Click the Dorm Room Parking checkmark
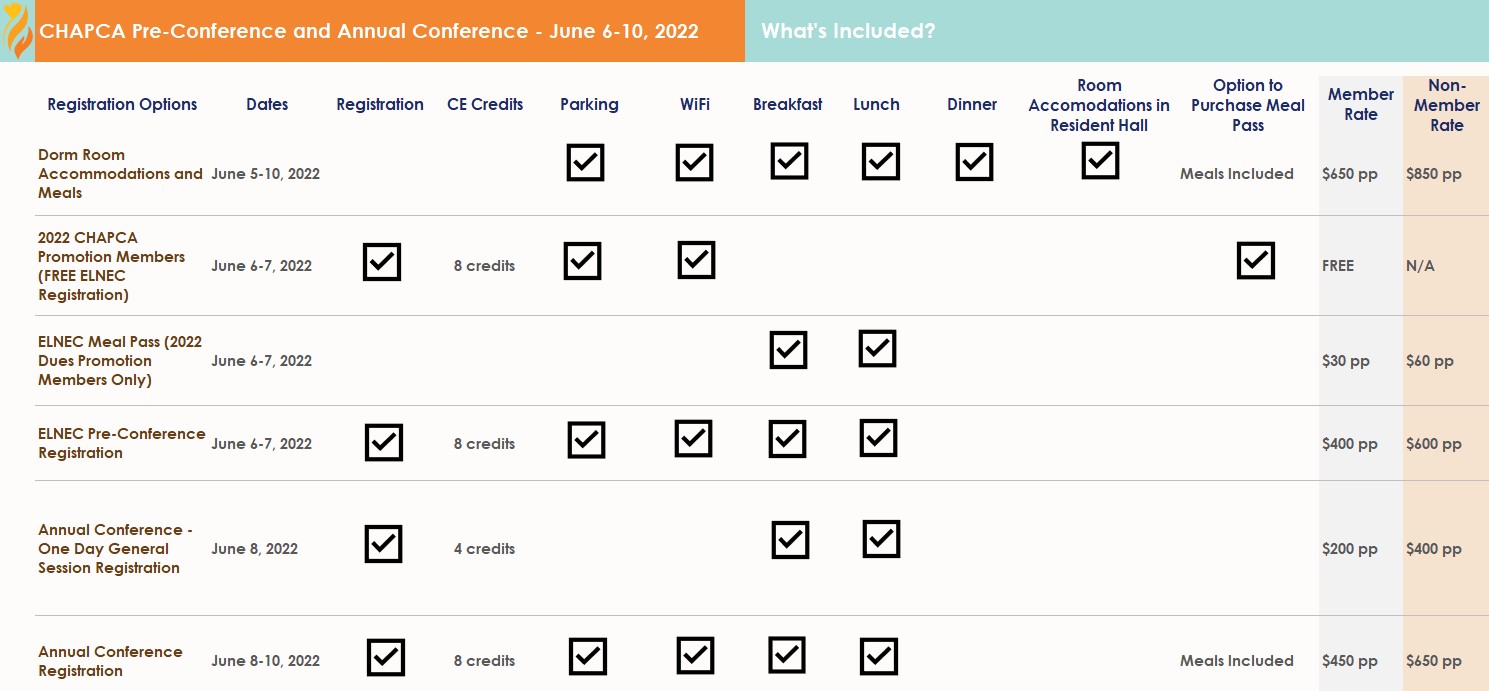Image resolution: width=1489 pixels, height=691 pixels. pyautogui.click(x=586, y=162)
